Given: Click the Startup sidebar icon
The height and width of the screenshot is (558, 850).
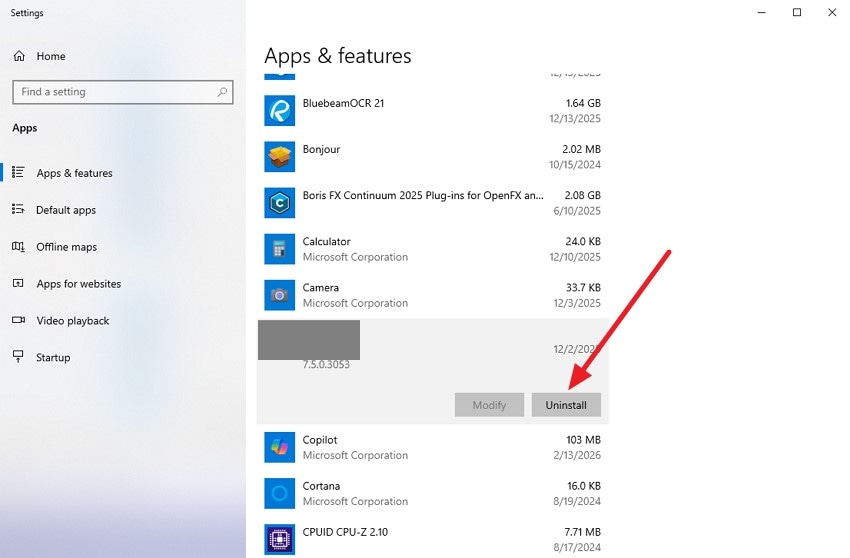Looking at the screenshot, I should tap(18, 357).
